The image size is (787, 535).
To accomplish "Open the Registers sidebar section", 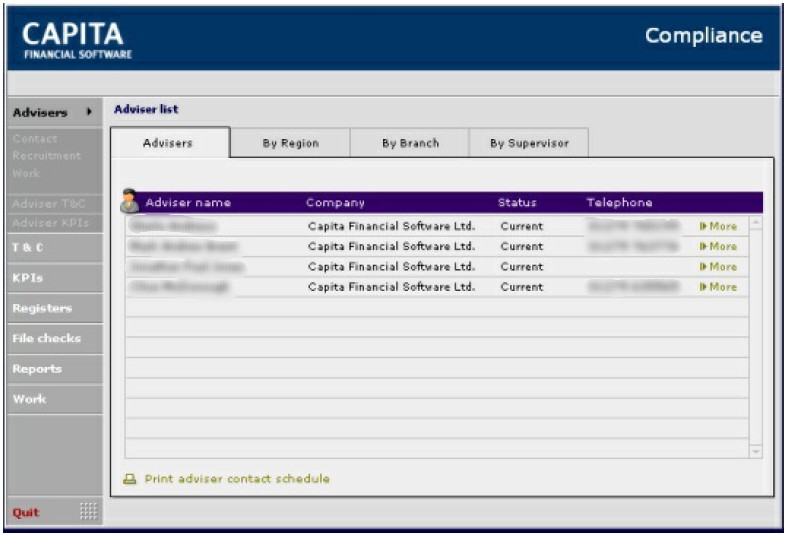I will coord(55,308).
